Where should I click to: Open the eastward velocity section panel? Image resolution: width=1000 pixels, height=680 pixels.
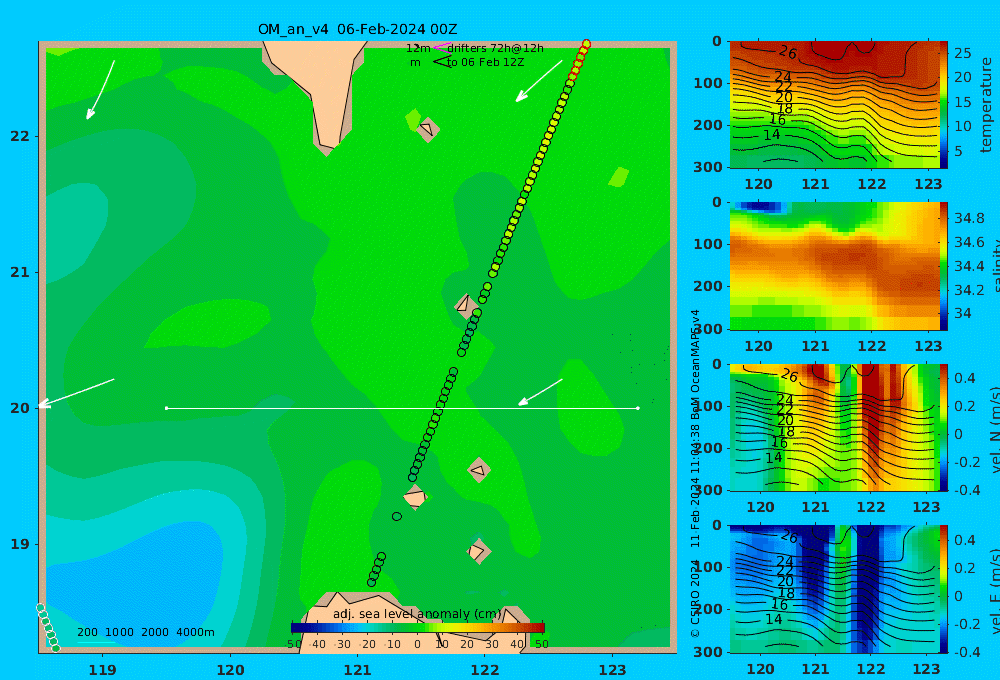(834, 589)
